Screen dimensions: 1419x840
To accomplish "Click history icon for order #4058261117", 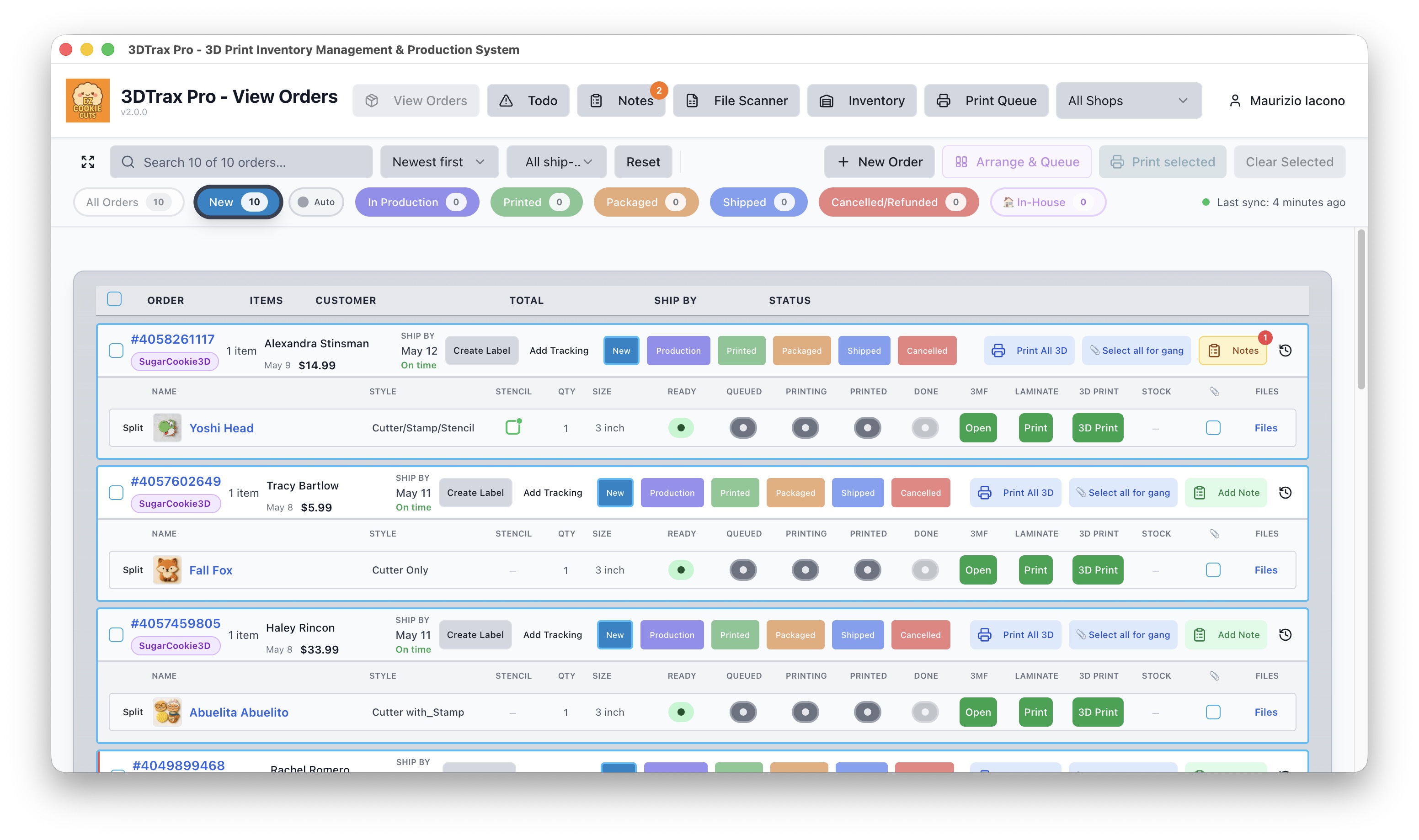I will click(1285, 351).
